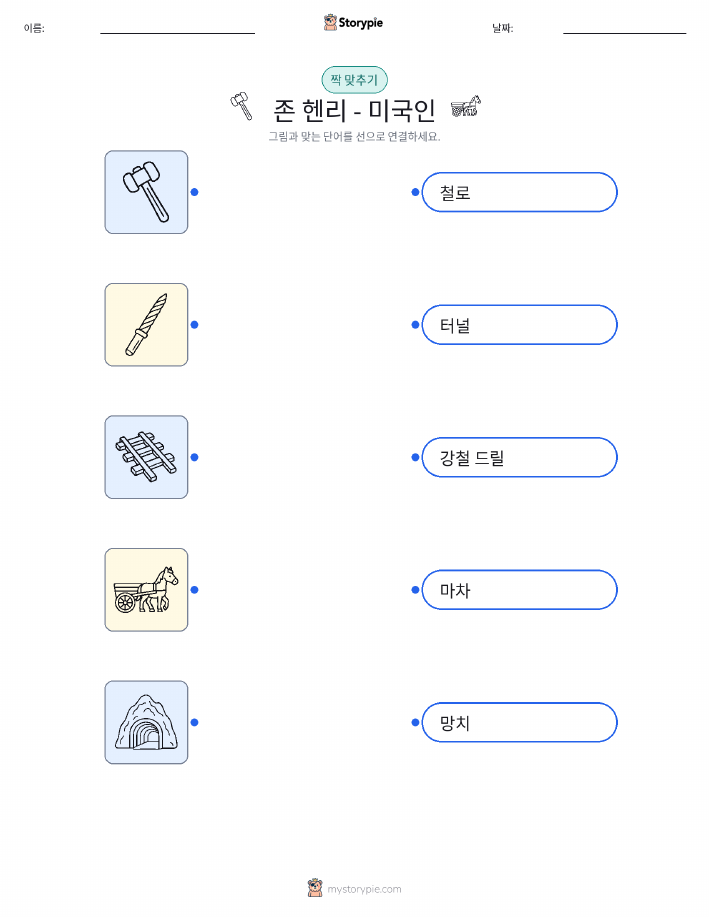Select the word box 망치
The image size is (709, 917).
[x=519, y=722]
